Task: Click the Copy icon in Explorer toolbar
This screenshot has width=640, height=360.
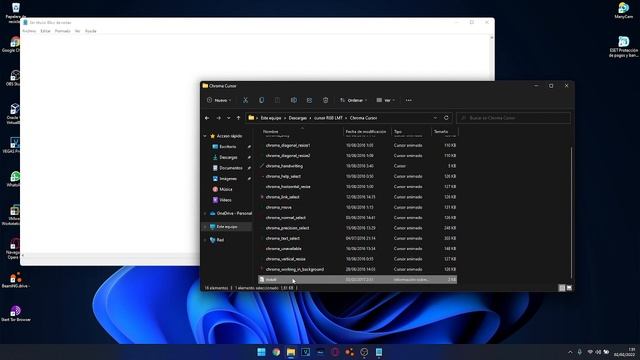Action: 261,100
